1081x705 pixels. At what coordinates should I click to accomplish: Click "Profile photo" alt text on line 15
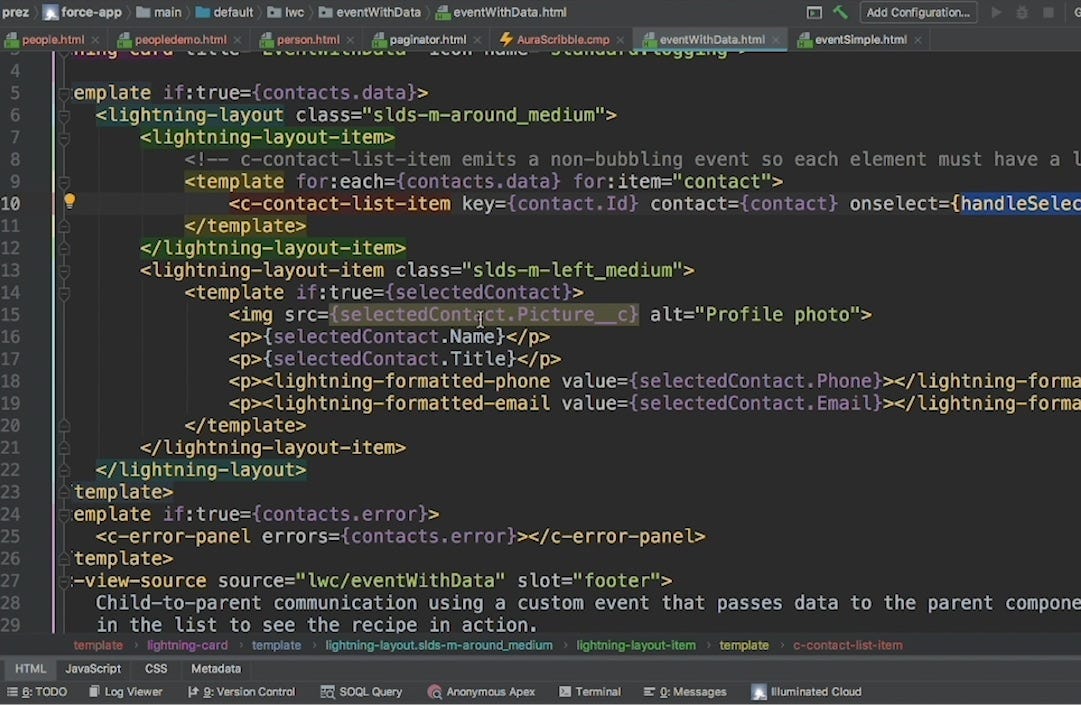point(777,315)
